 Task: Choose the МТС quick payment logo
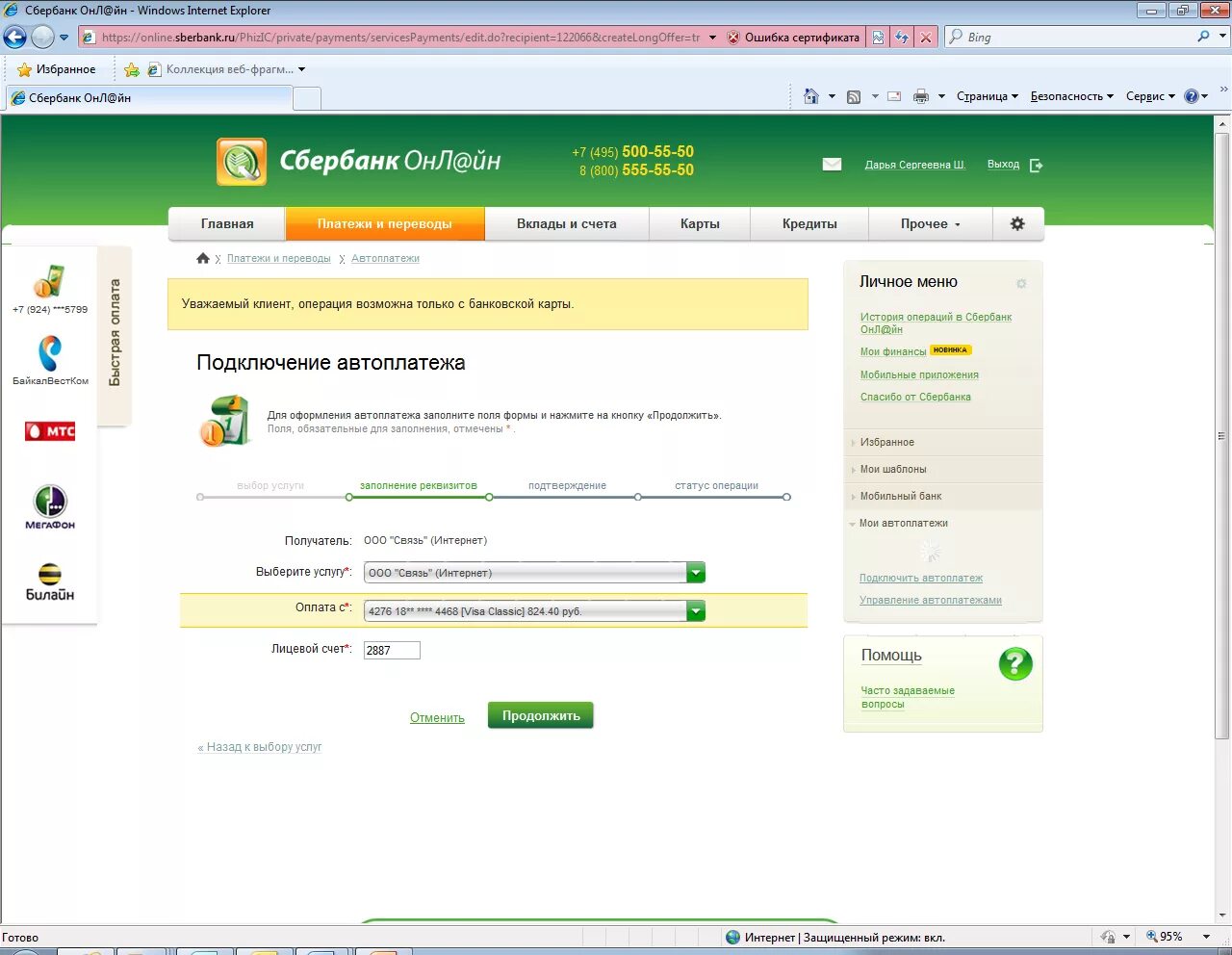coord(50,431)
